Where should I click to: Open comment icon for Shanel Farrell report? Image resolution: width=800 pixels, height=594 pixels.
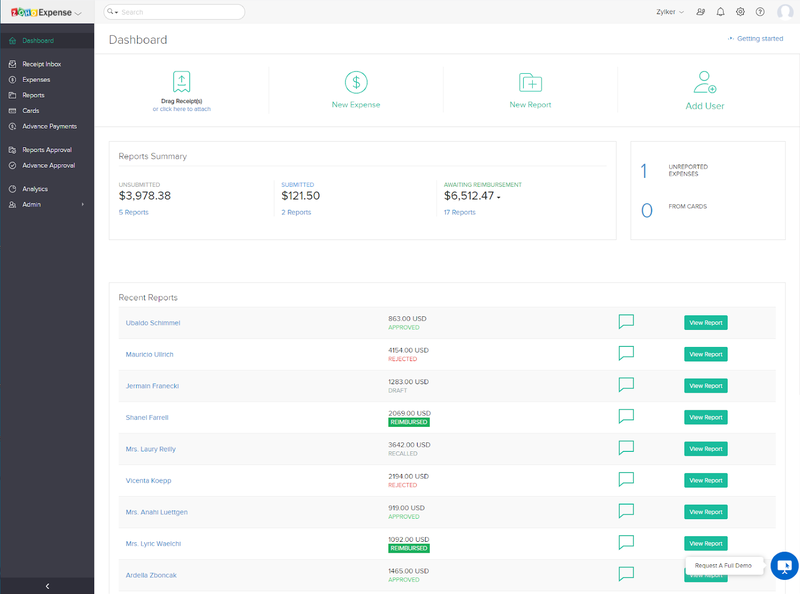626,416
